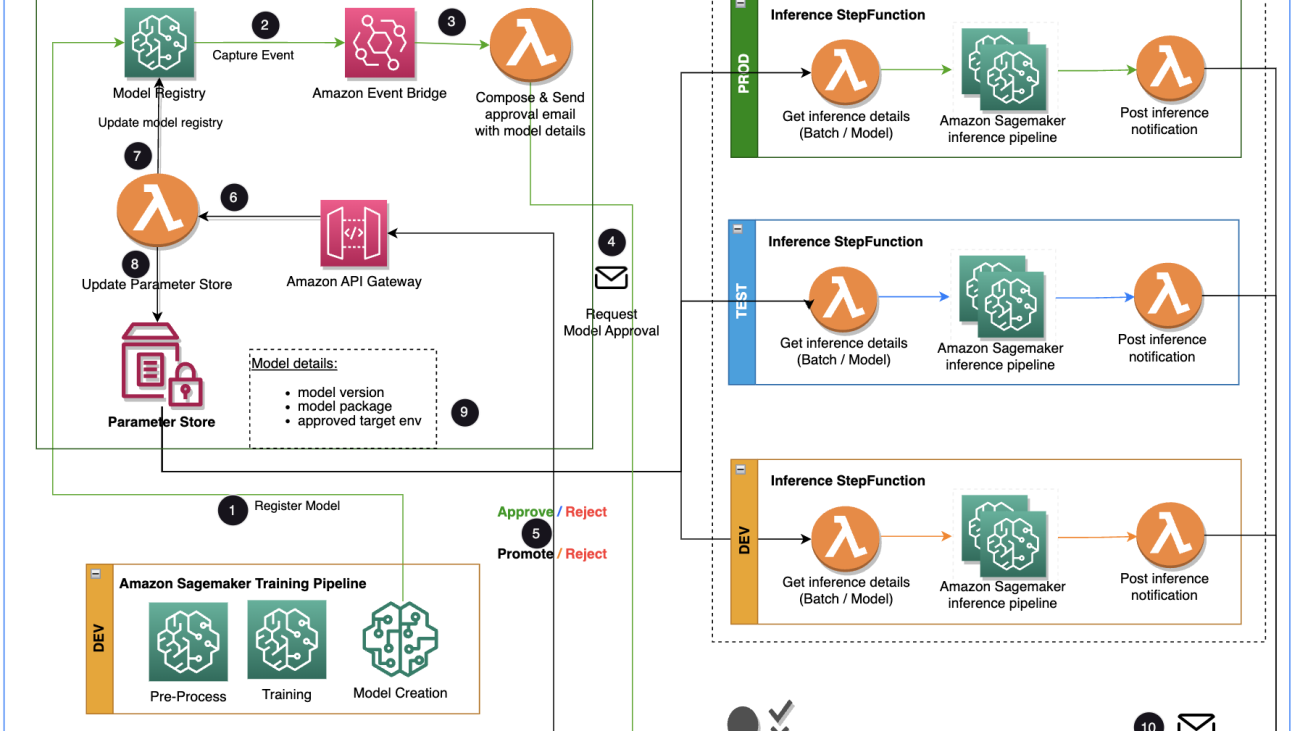Select the Amazon API Gateway label
Image resolution: width=1300 pixels, height=731 pixels.
coord(354,282)
